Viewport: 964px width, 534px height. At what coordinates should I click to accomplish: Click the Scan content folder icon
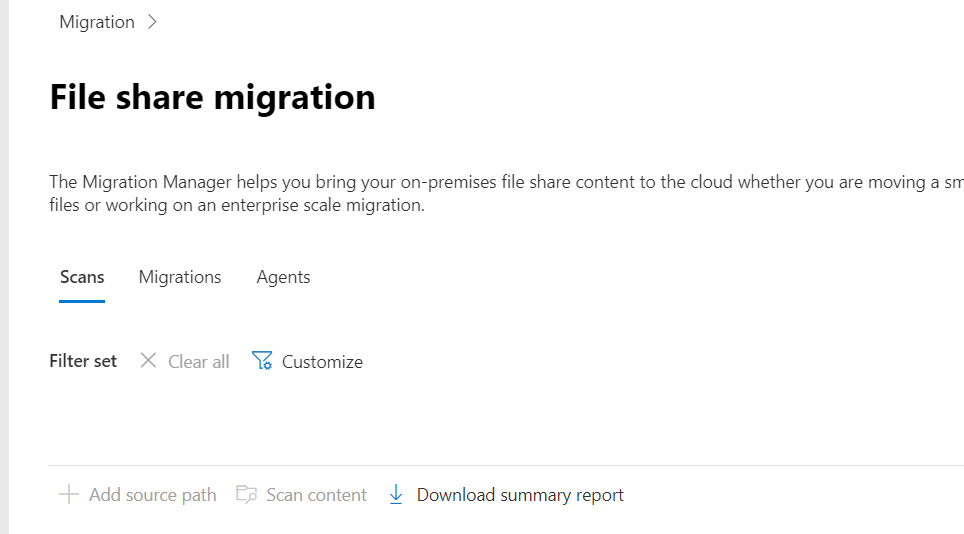coord(247,494)
